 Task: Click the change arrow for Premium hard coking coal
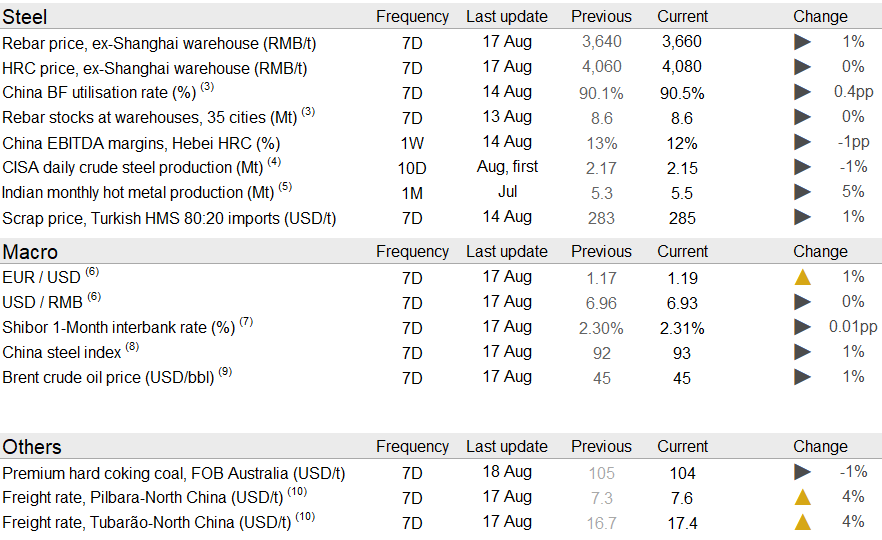tap(802, 472)
